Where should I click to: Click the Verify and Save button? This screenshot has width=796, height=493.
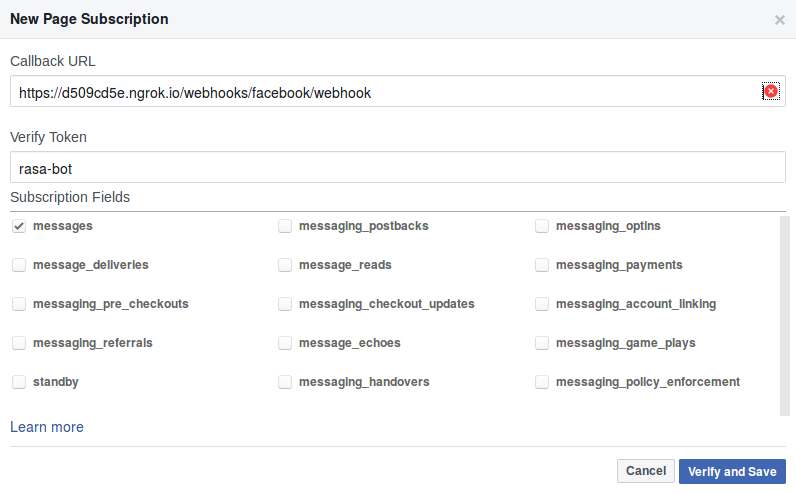click(x=732, y=471)
